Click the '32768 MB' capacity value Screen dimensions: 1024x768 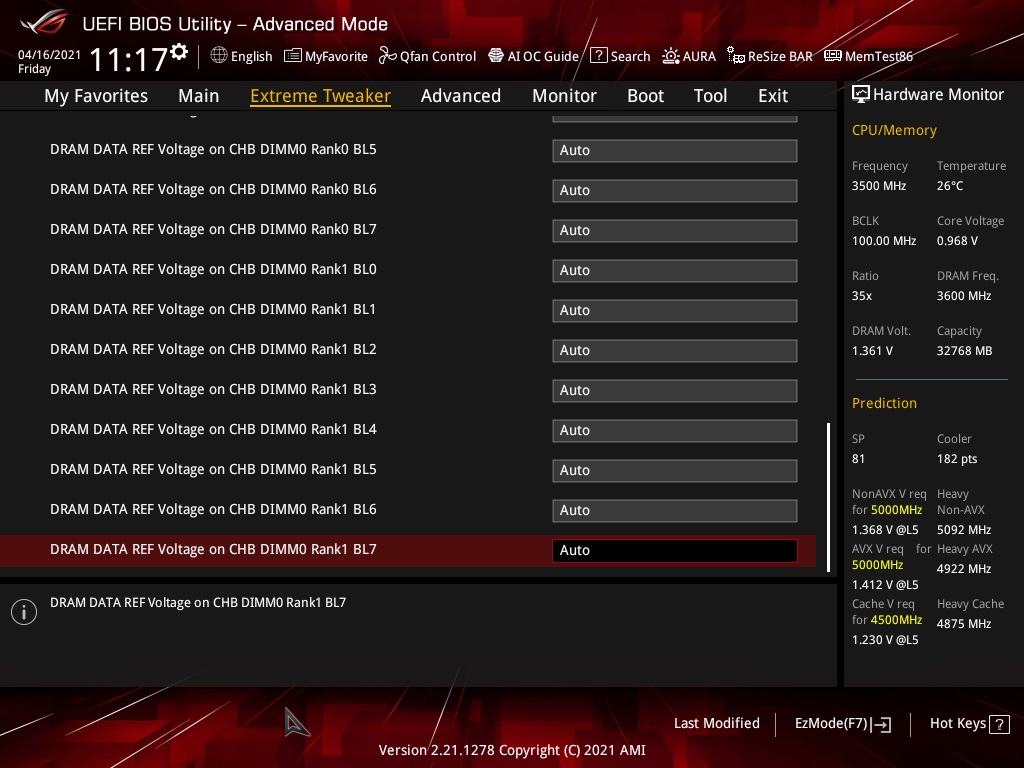pyautogui.click(x=964, y=351)
